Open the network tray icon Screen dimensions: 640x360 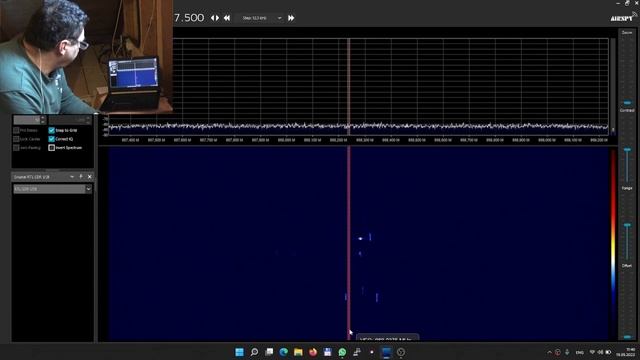pyautogui.click(x=592, y=352)
